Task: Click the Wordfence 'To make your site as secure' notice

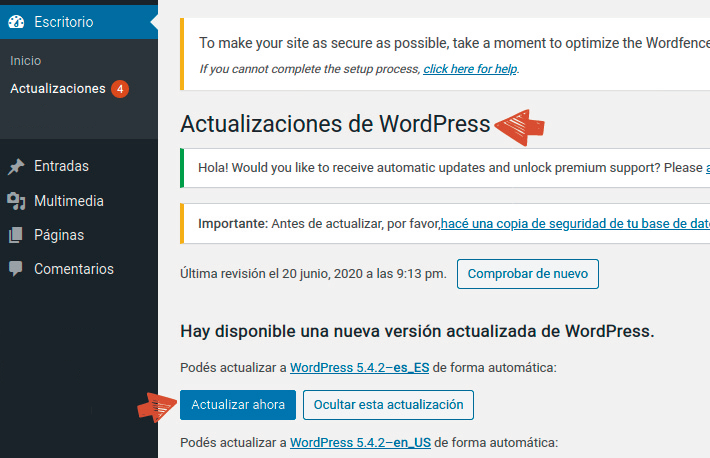Action: 445,54
